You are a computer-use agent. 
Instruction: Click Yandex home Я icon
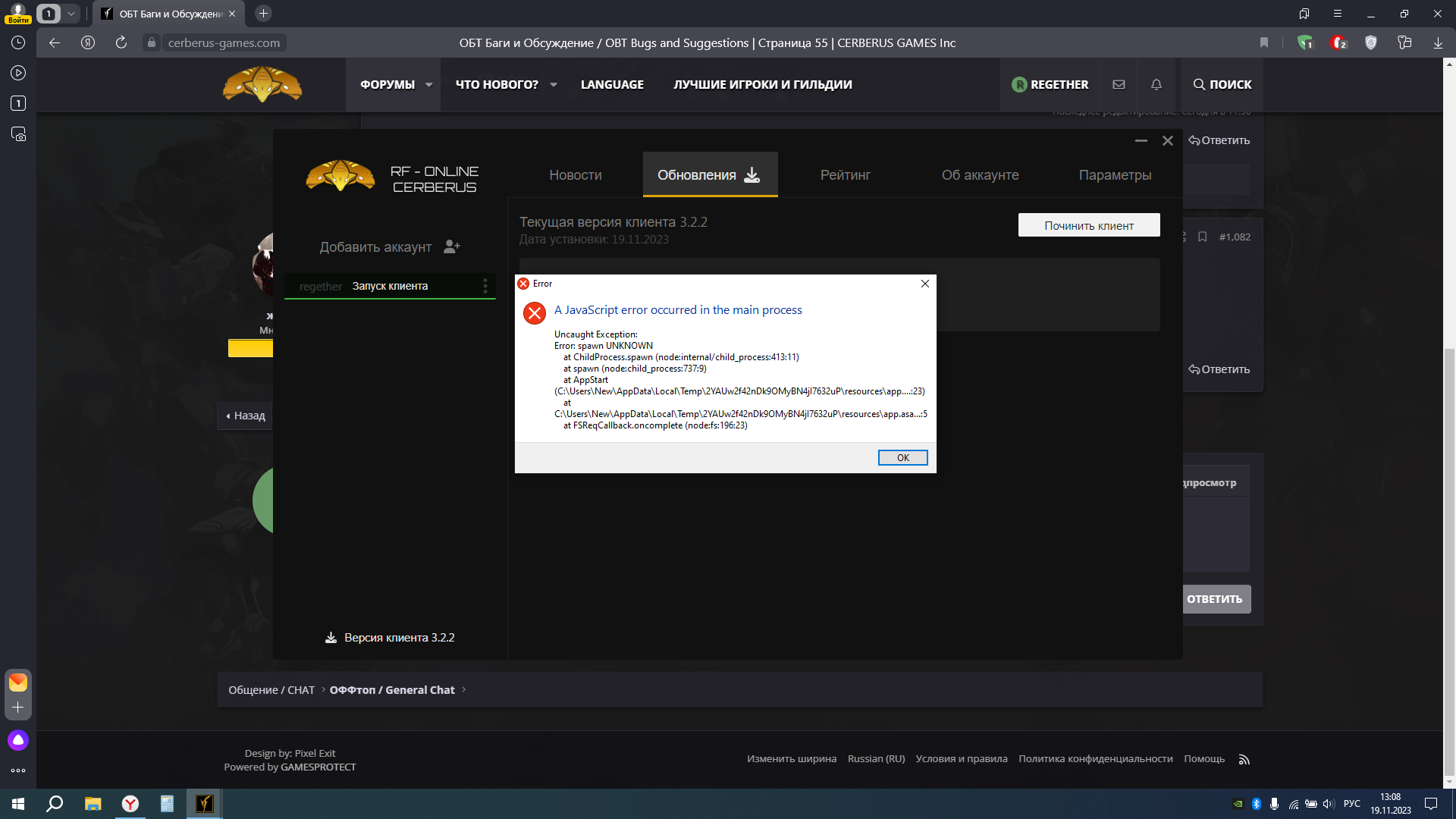click(x=88, y=43)
